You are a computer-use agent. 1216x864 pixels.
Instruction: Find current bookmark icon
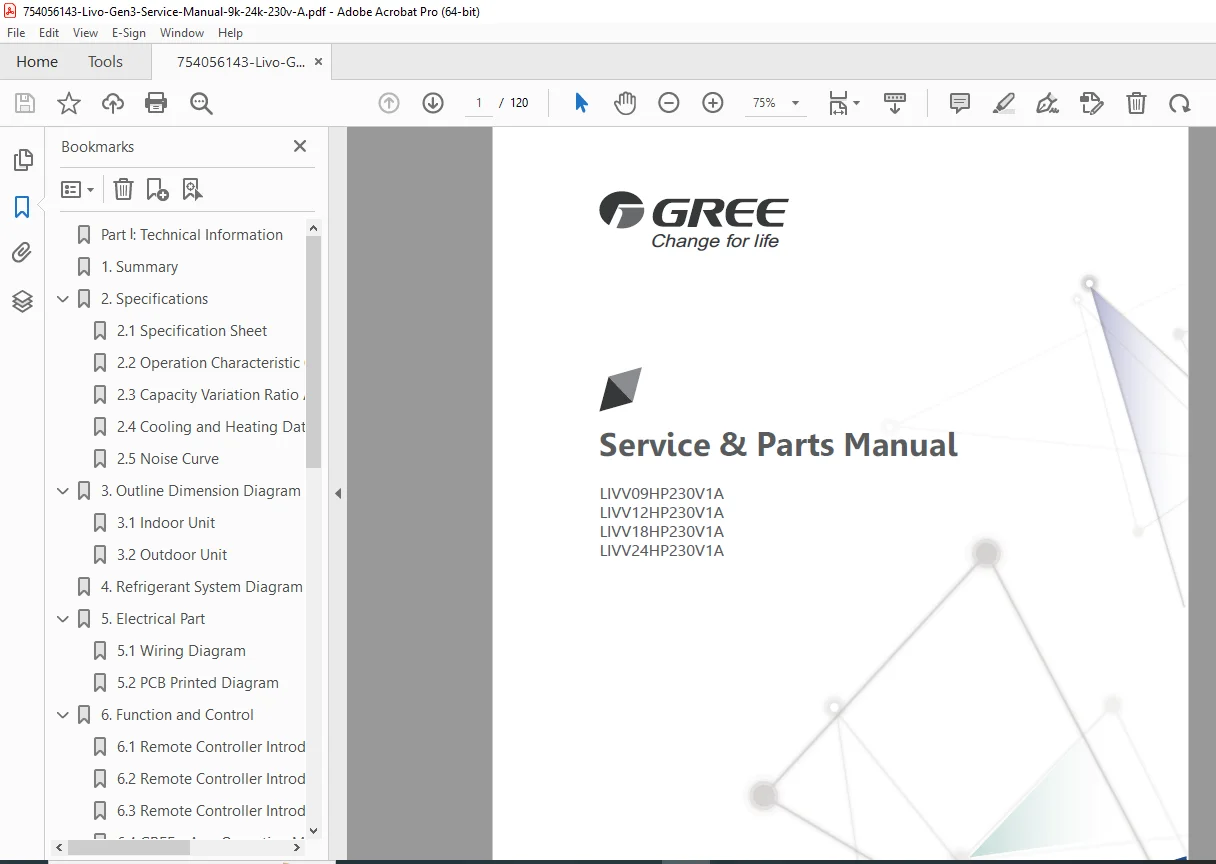[x=193, y=189]
